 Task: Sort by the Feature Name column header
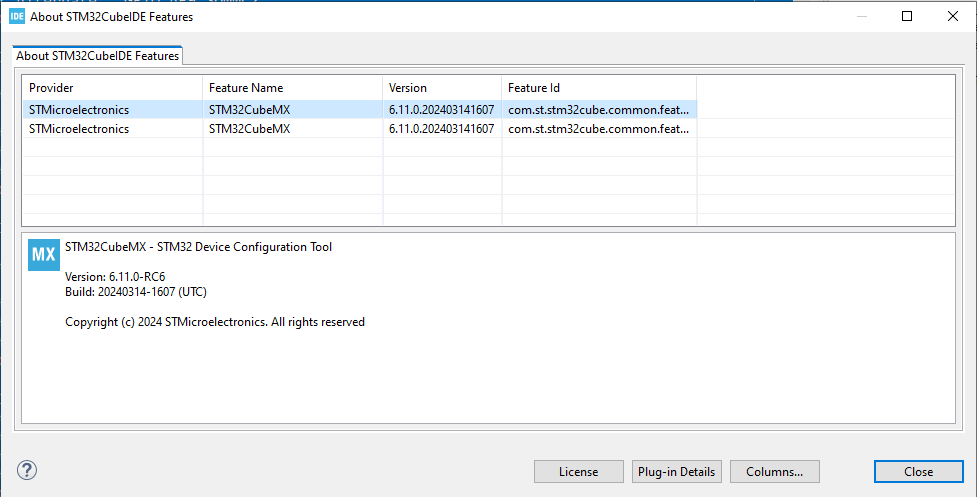(x=293, y=88)
